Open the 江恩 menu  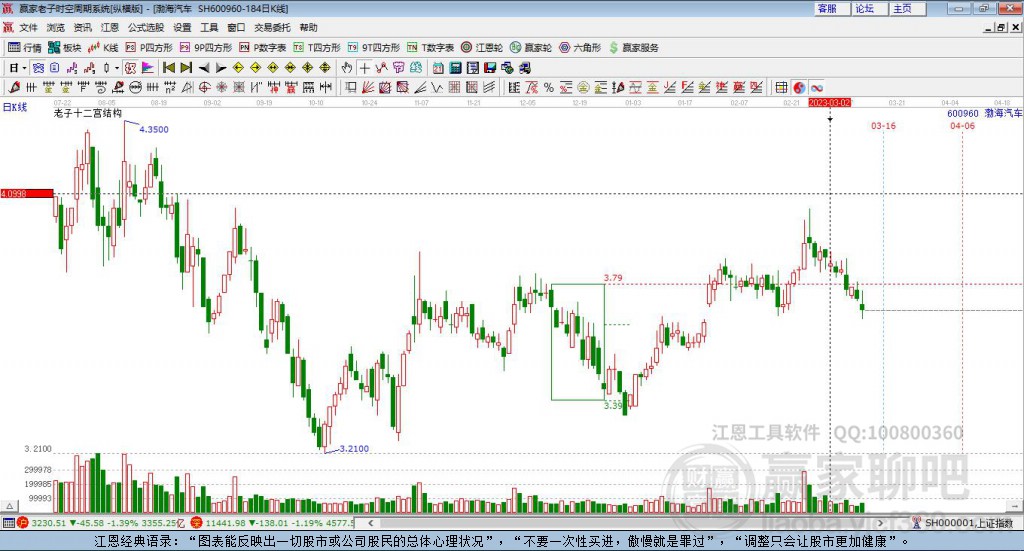point(110,27)
